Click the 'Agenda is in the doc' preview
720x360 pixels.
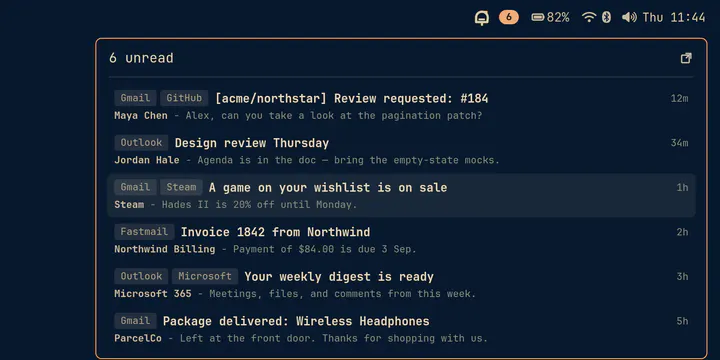tap(349, 160)
